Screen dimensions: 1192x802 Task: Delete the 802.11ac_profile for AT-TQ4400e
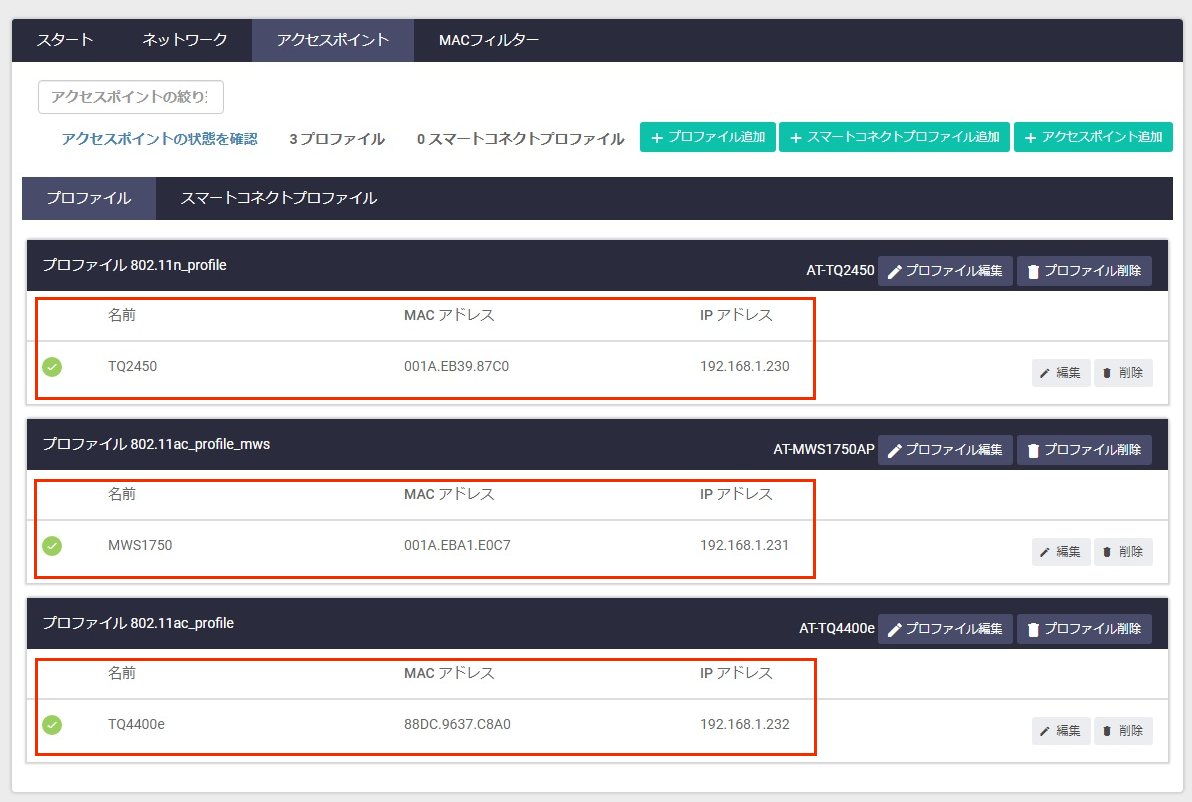[1084, 629]
